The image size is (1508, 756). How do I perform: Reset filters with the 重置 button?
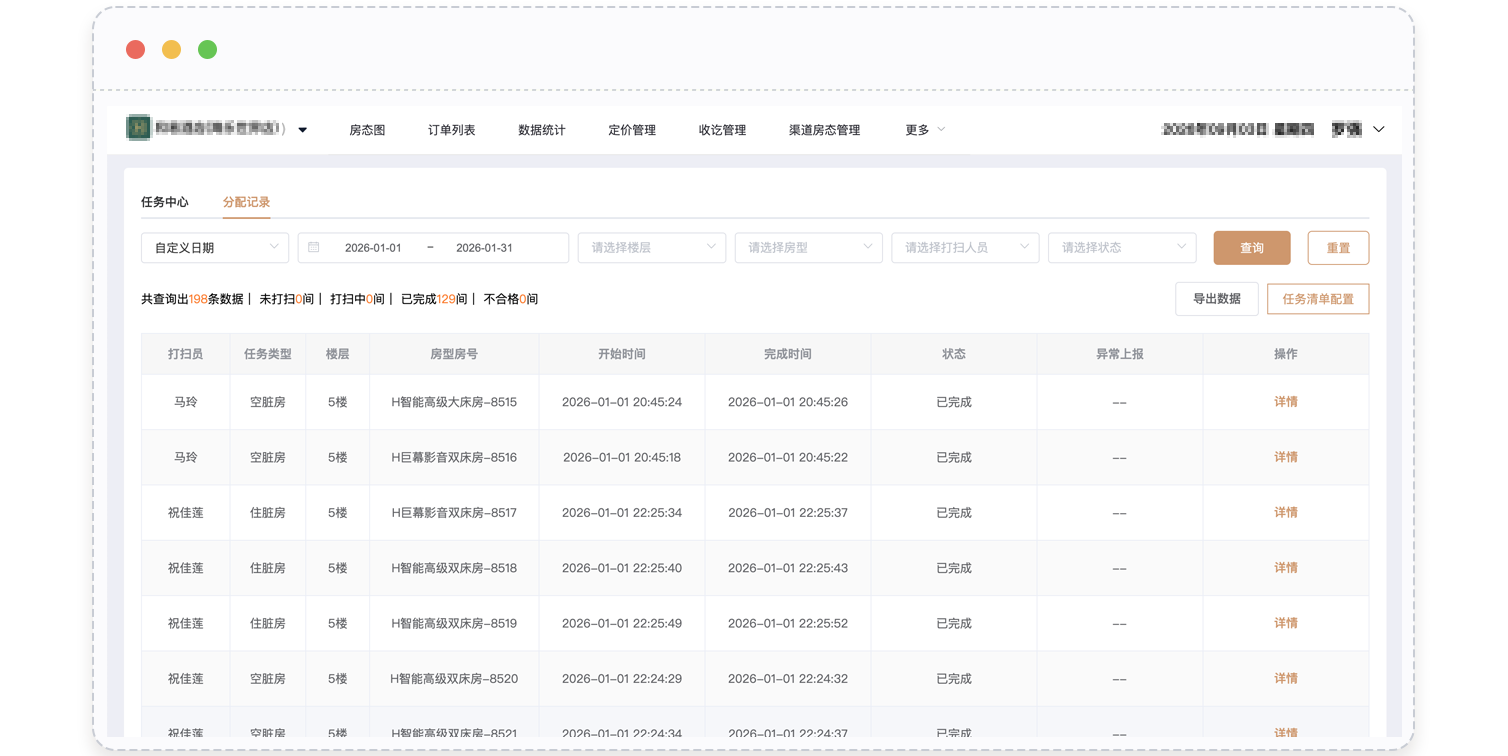click(x=1338, y=248)
